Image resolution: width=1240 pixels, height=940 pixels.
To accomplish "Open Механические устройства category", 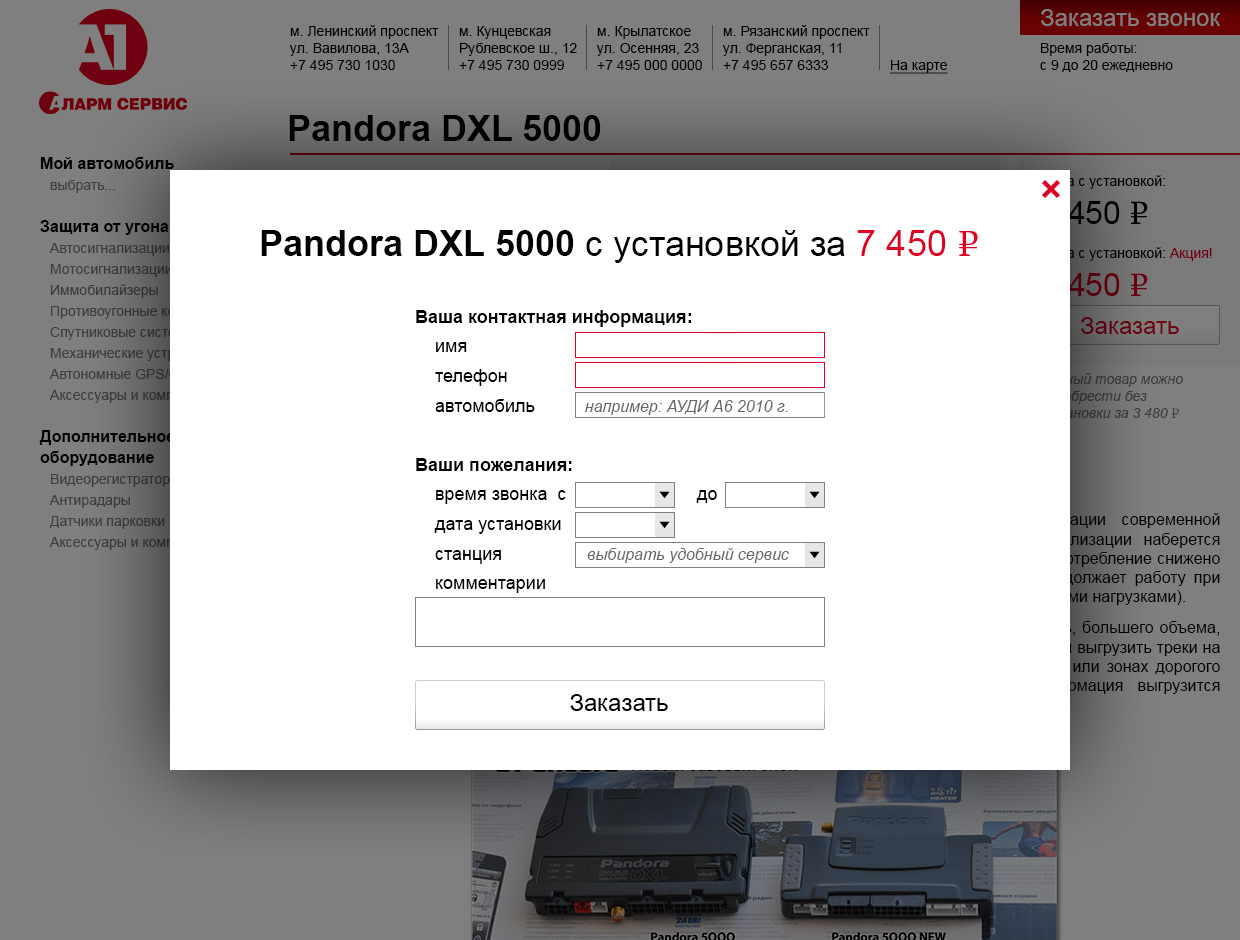I will click(110, 353).
